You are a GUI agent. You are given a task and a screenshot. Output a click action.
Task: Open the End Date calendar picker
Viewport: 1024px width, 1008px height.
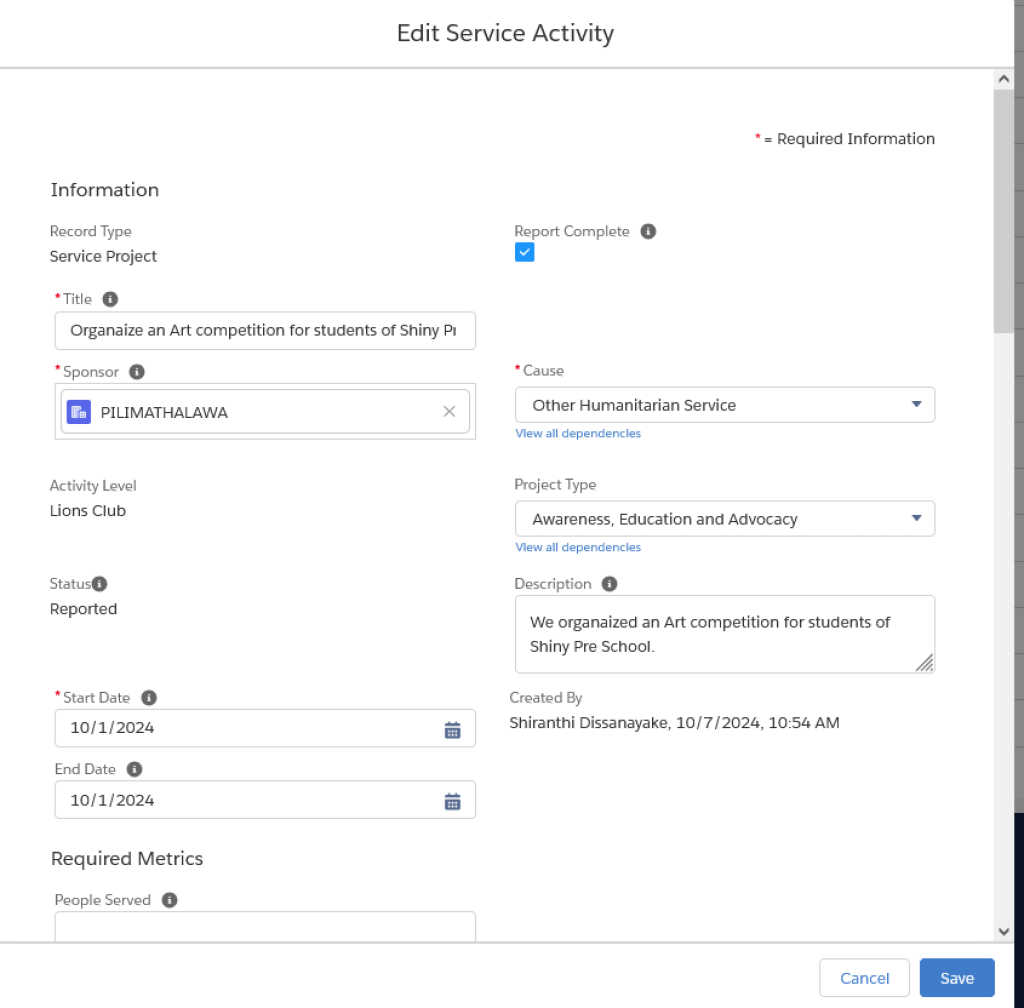pyautogui.click(x=453, y=801)
